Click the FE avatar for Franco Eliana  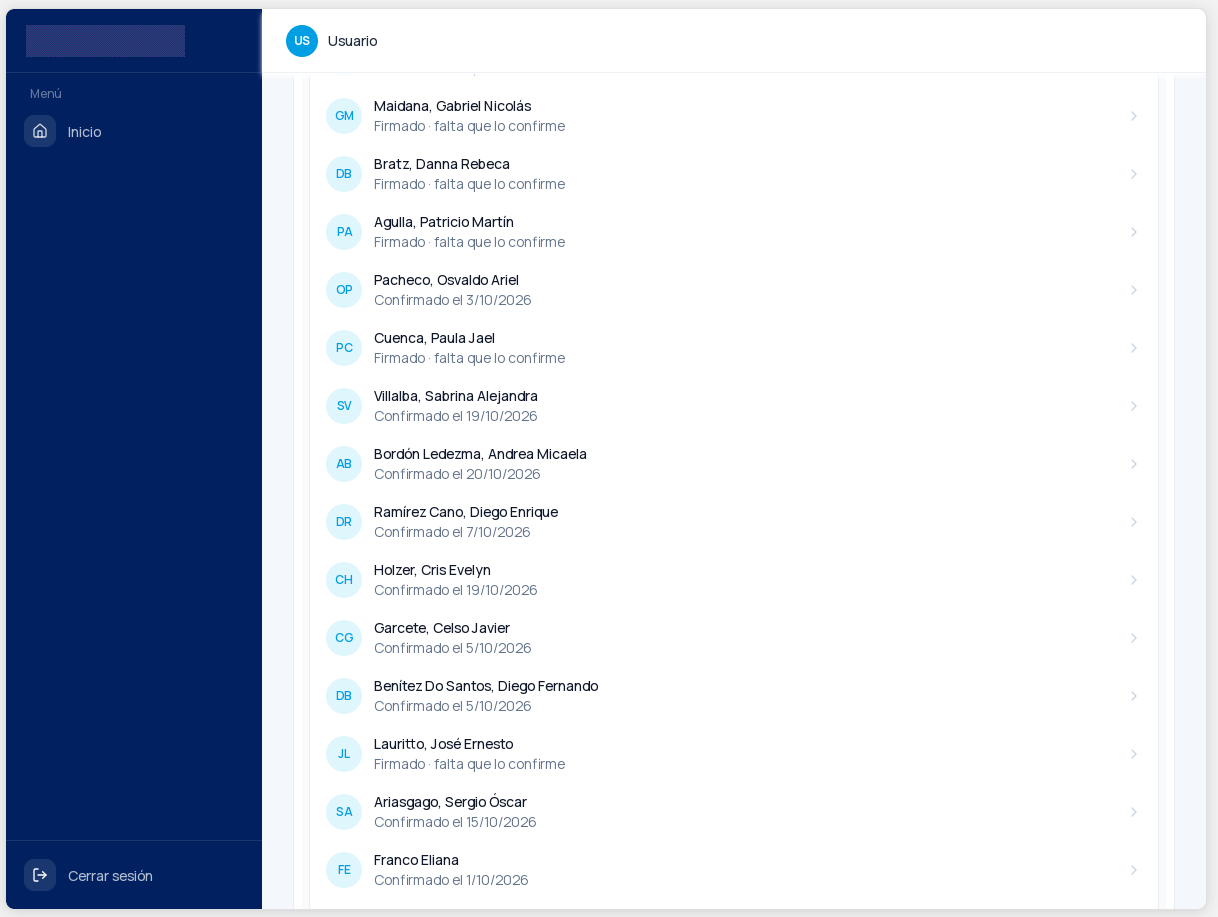pyautogui.click(x=344, y=870)
